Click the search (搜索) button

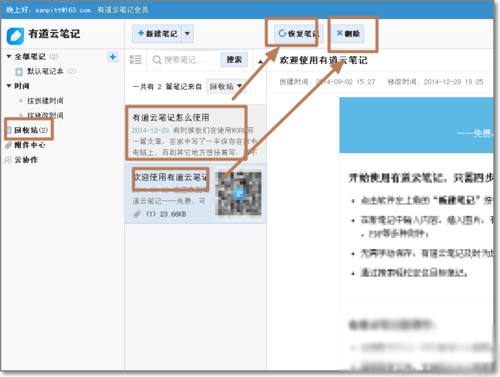234,60
